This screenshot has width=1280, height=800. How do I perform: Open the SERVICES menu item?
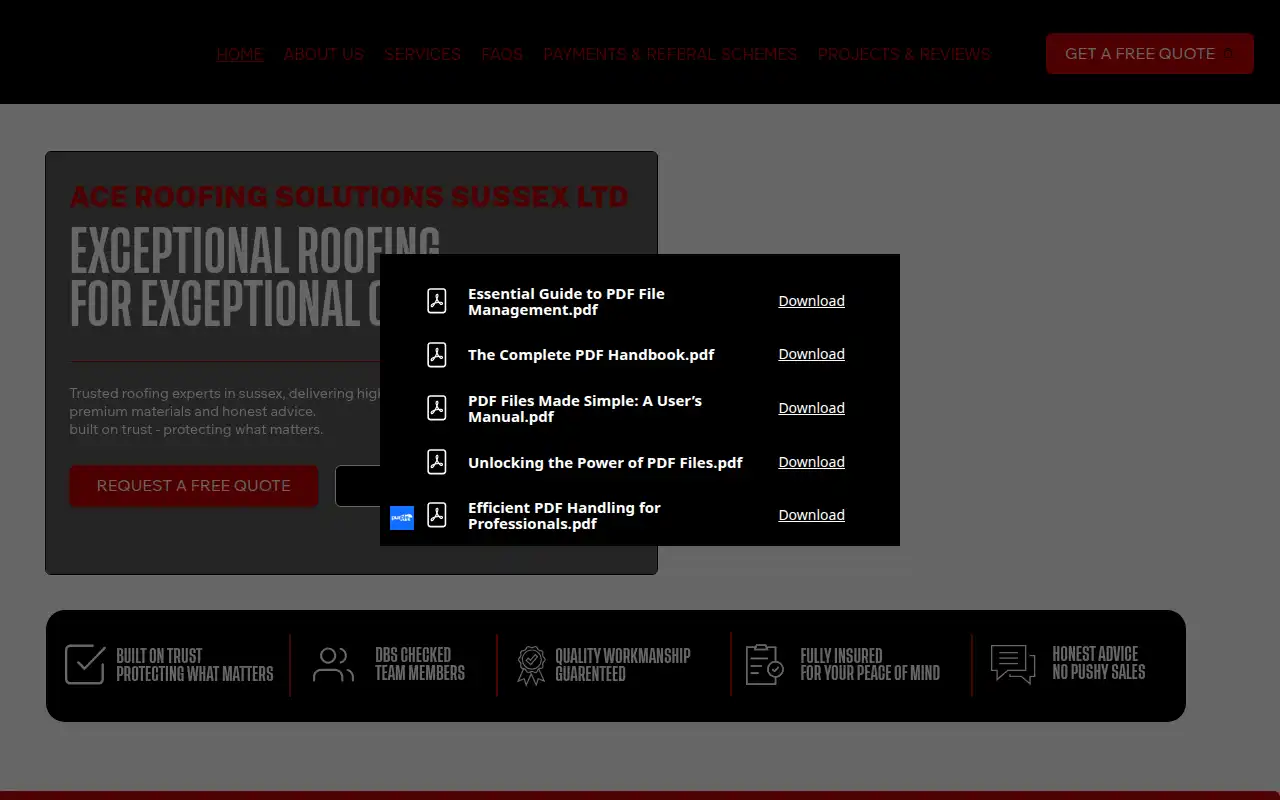423,54
